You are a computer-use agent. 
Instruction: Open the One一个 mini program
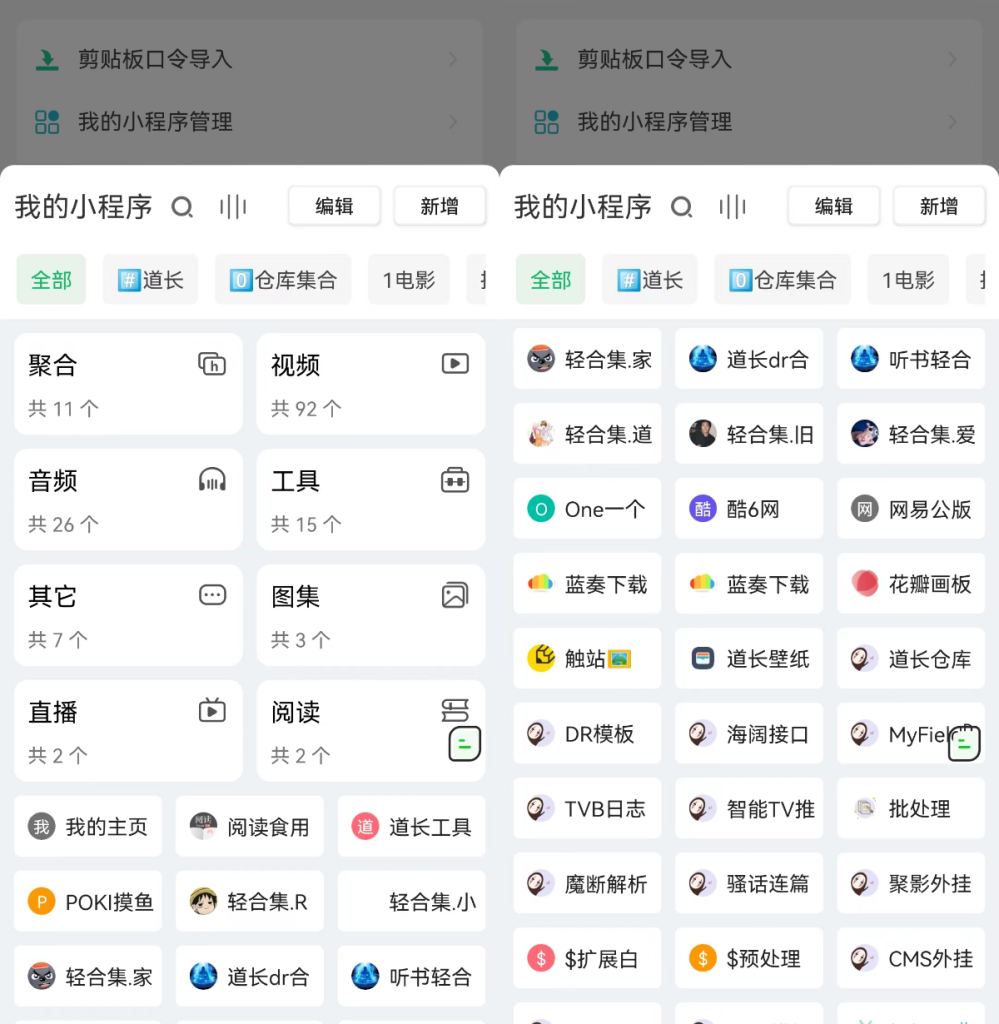[x=587, y=509]
